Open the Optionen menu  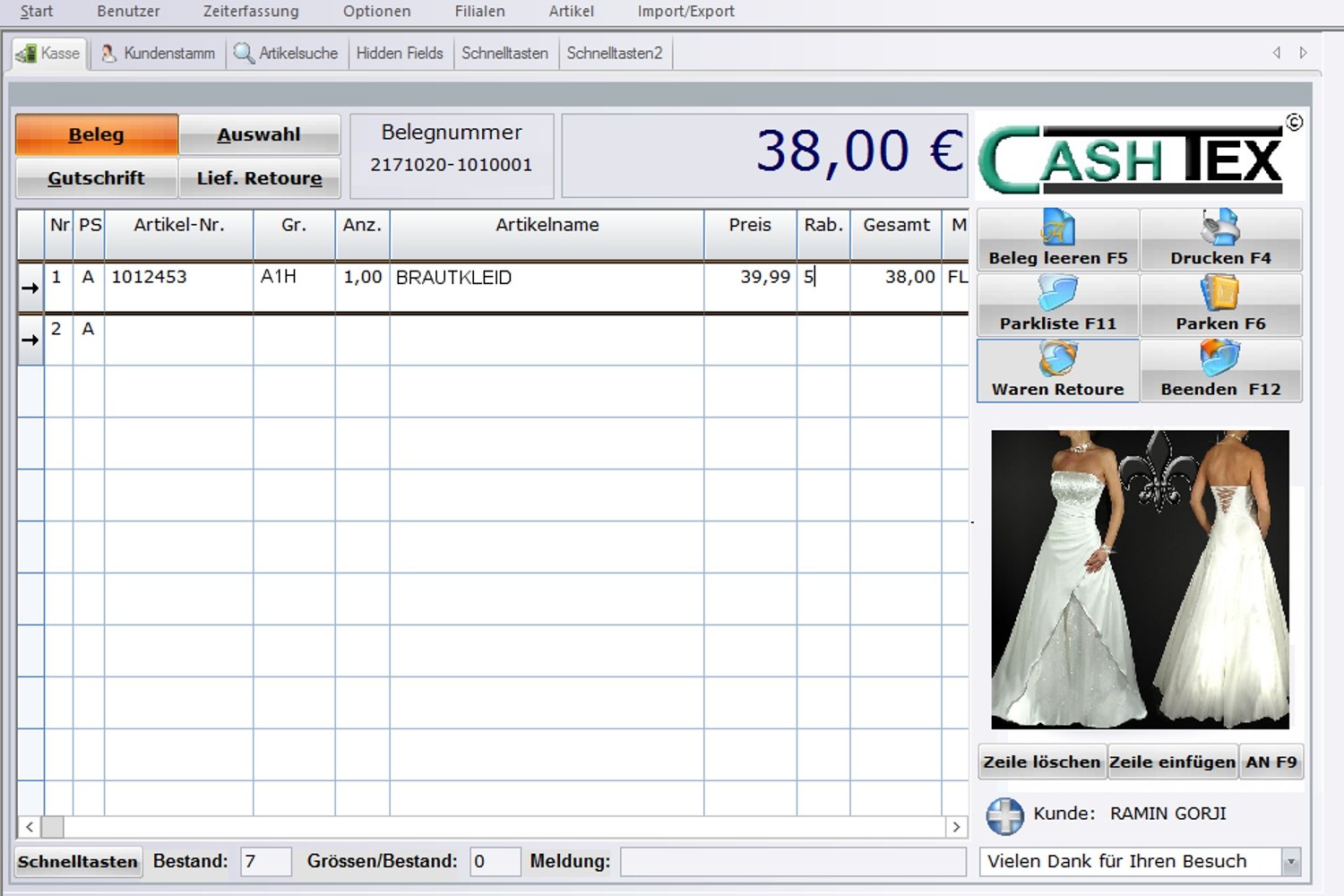tap(376, 12)
